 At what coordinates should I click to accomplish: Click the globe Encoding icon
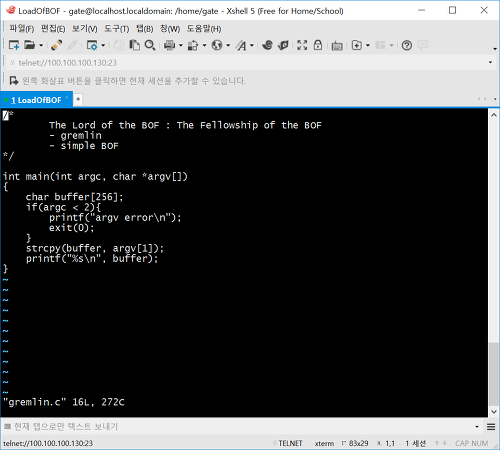(217, 45)
